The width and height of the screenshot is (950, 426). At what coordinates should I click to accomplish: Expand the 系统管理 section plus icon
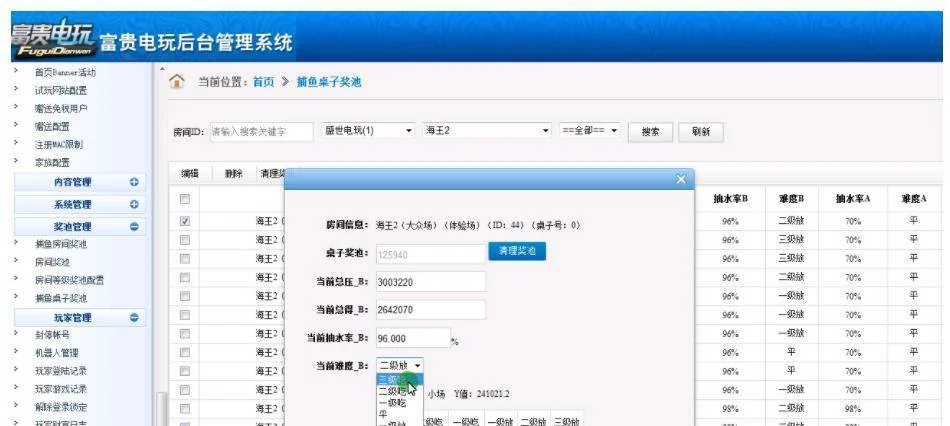click(135, 204)
